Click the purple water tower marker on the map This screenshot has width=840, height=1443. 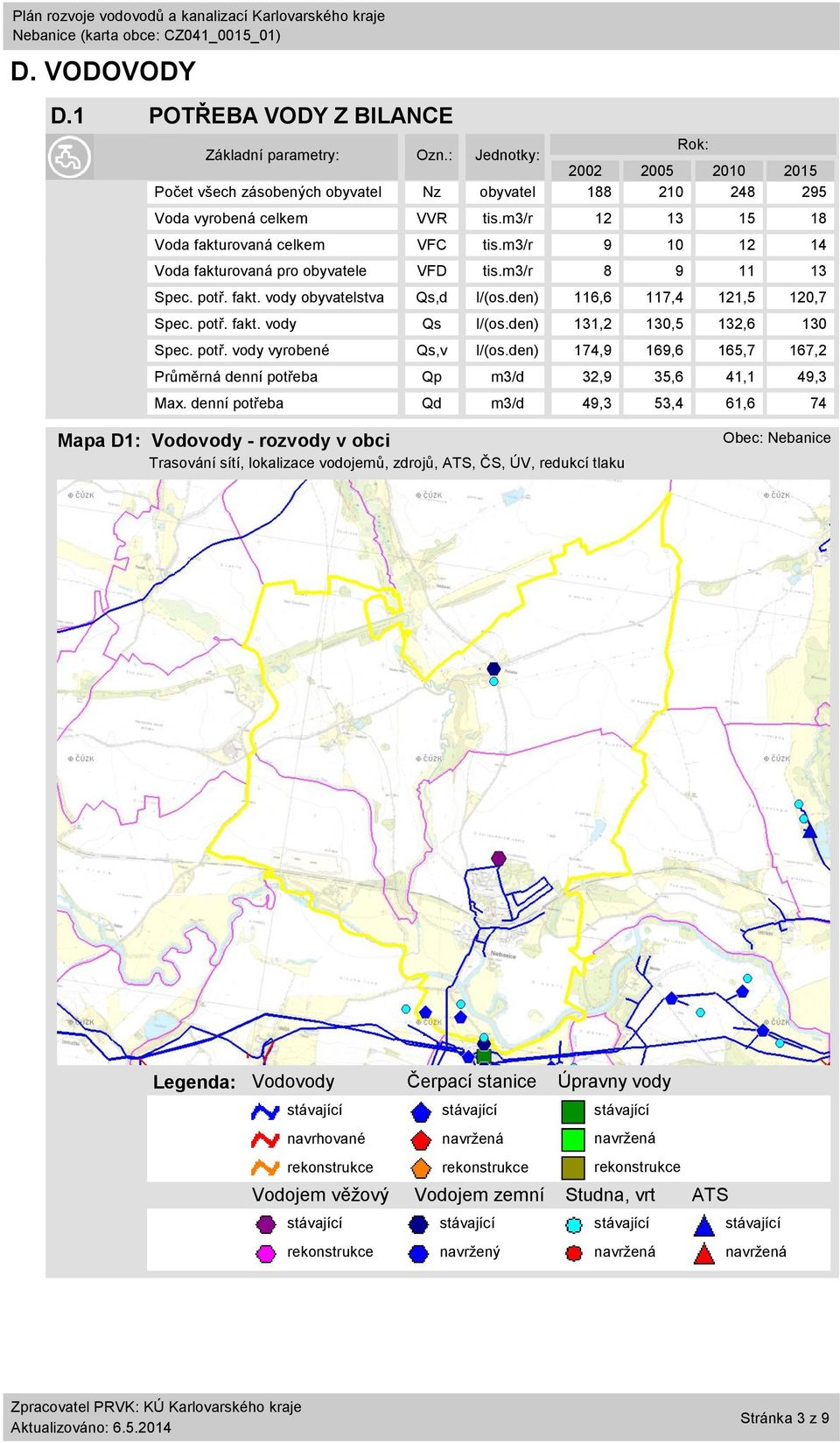499,858
